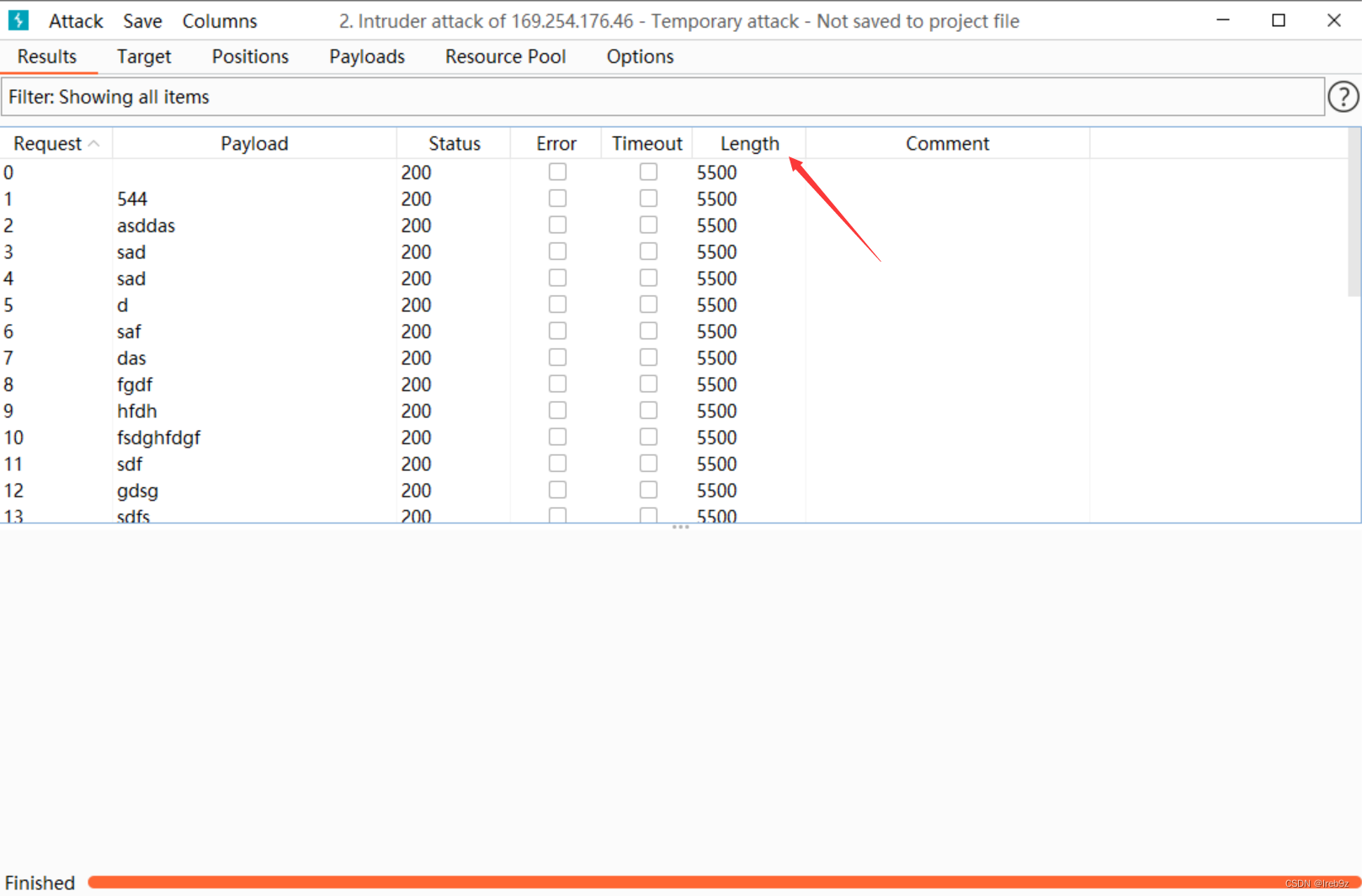Toggle Error checkbox for payload 544
This screenshot has width=1362, height=896.
[x=557, y=199]
